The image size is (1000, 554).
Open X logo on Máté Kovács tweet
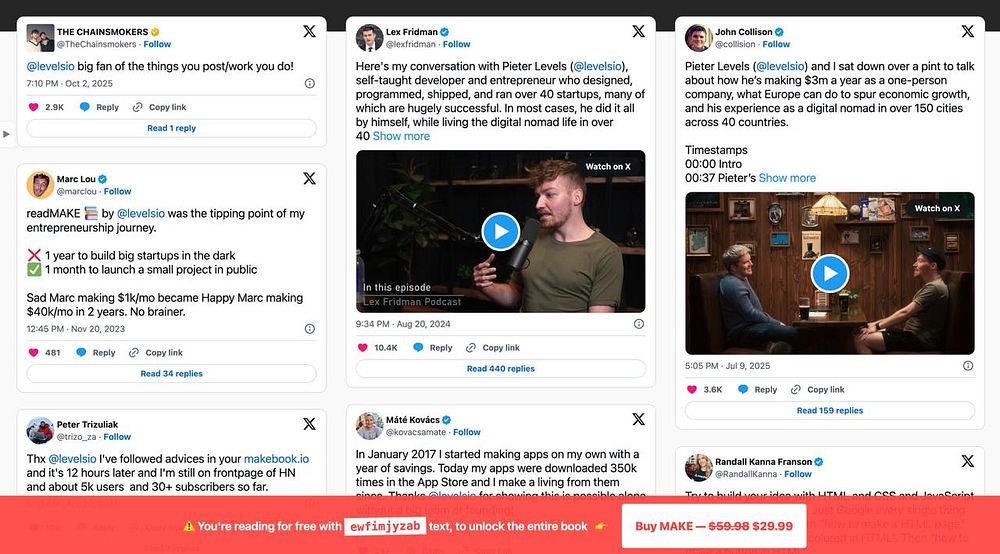tap(638, 419)
